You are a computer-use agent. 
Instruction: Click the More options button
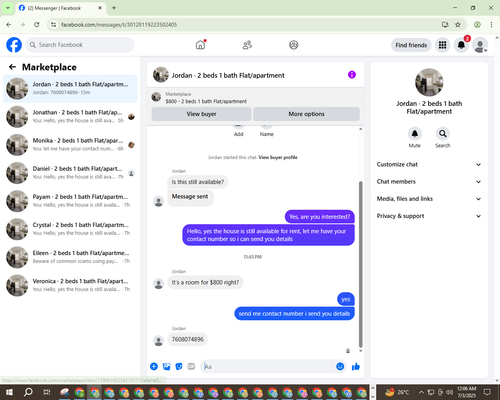coord(306,114)
